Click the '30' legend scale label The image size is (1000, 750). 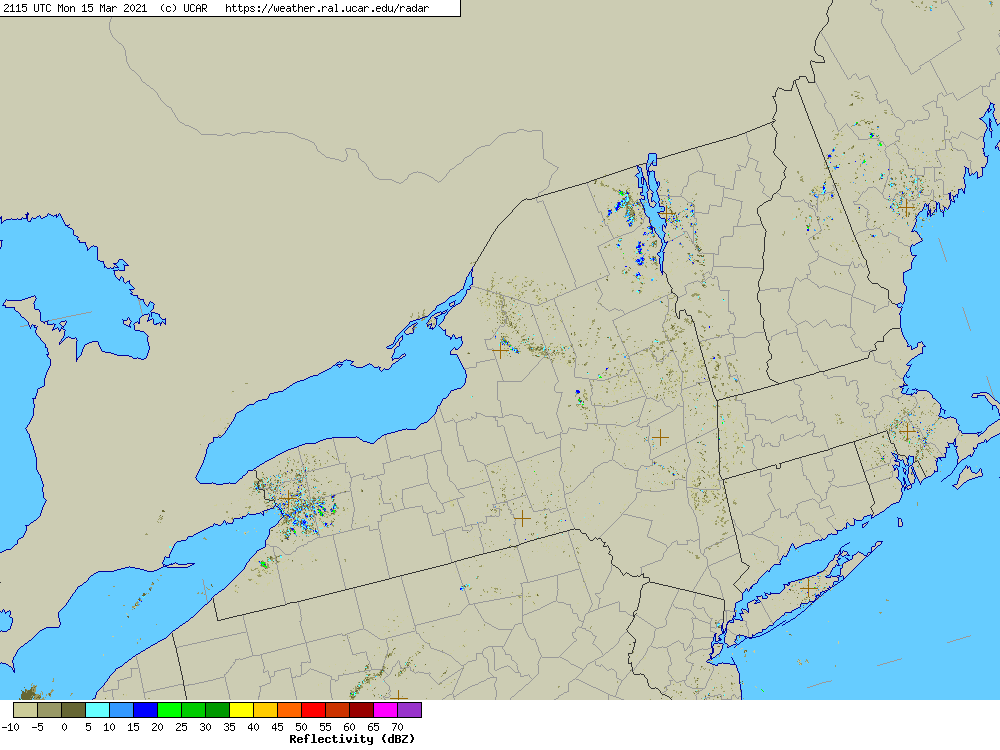(x=205, y=727)
